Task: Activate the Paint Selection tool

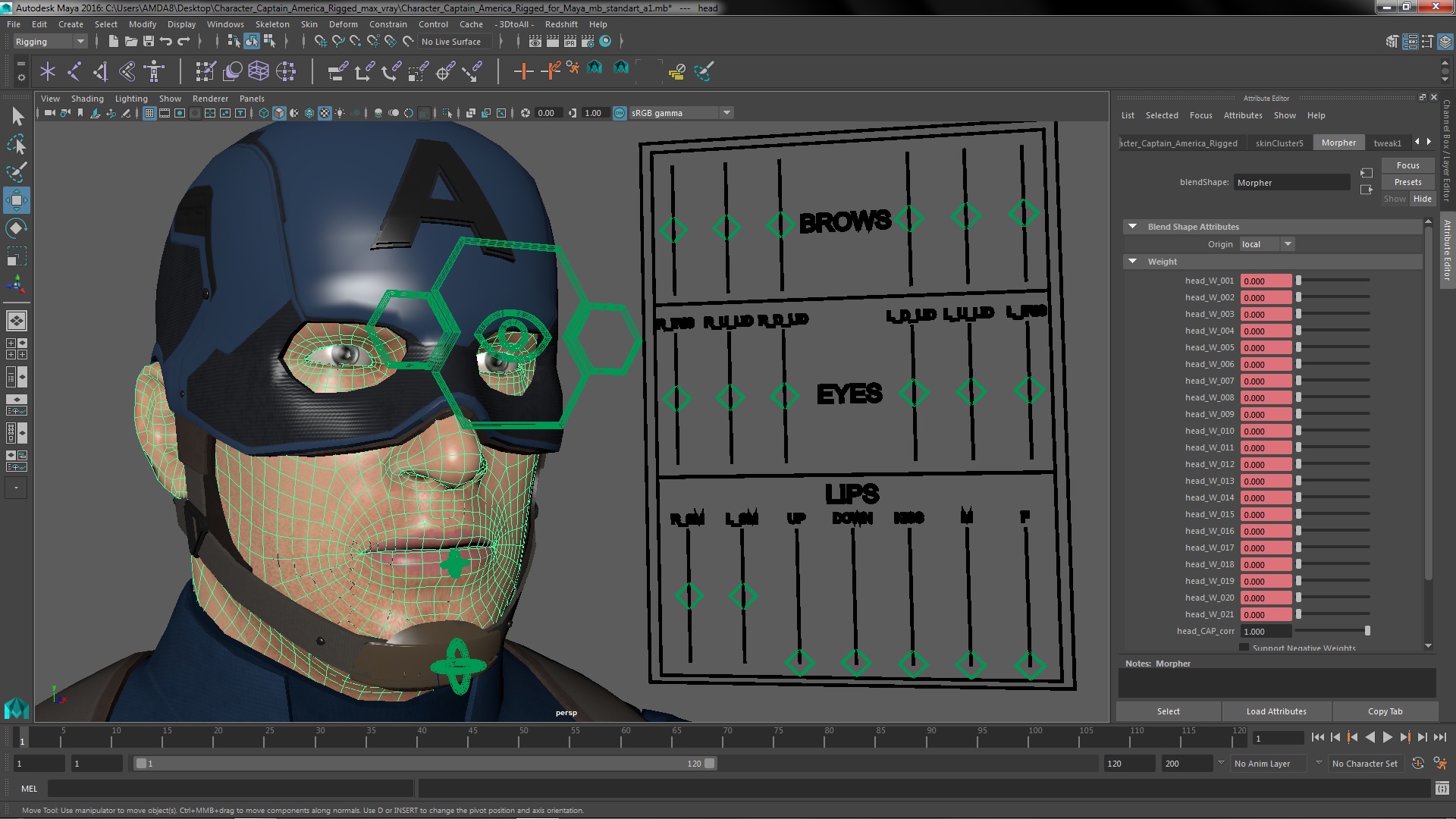Action: (17, 172)
